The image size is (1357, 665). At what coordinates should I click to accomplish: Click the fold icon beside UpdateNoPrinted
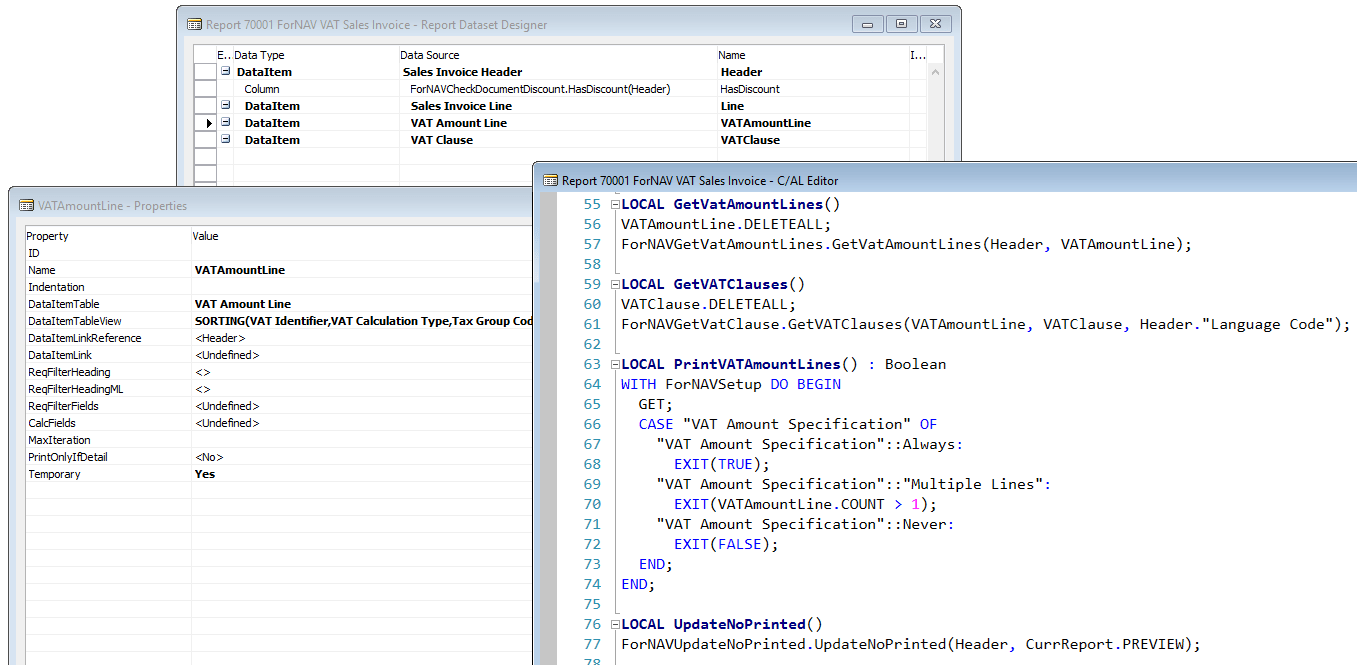[613, 623]
